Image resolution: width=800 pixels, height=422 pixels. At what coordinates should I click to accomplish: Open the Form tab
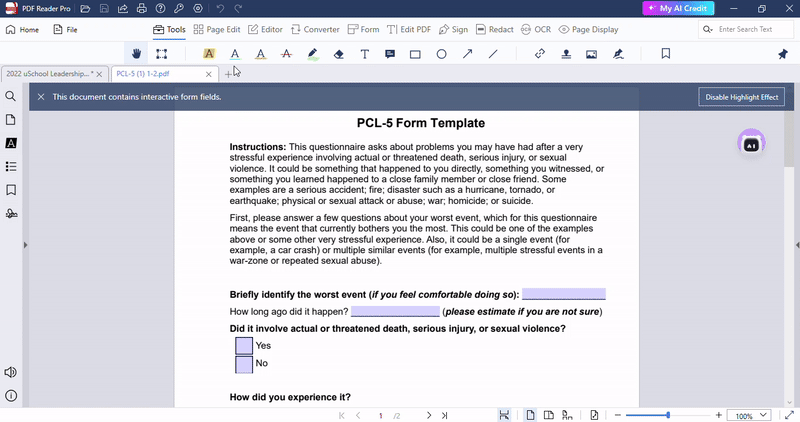tap(363, 30)
